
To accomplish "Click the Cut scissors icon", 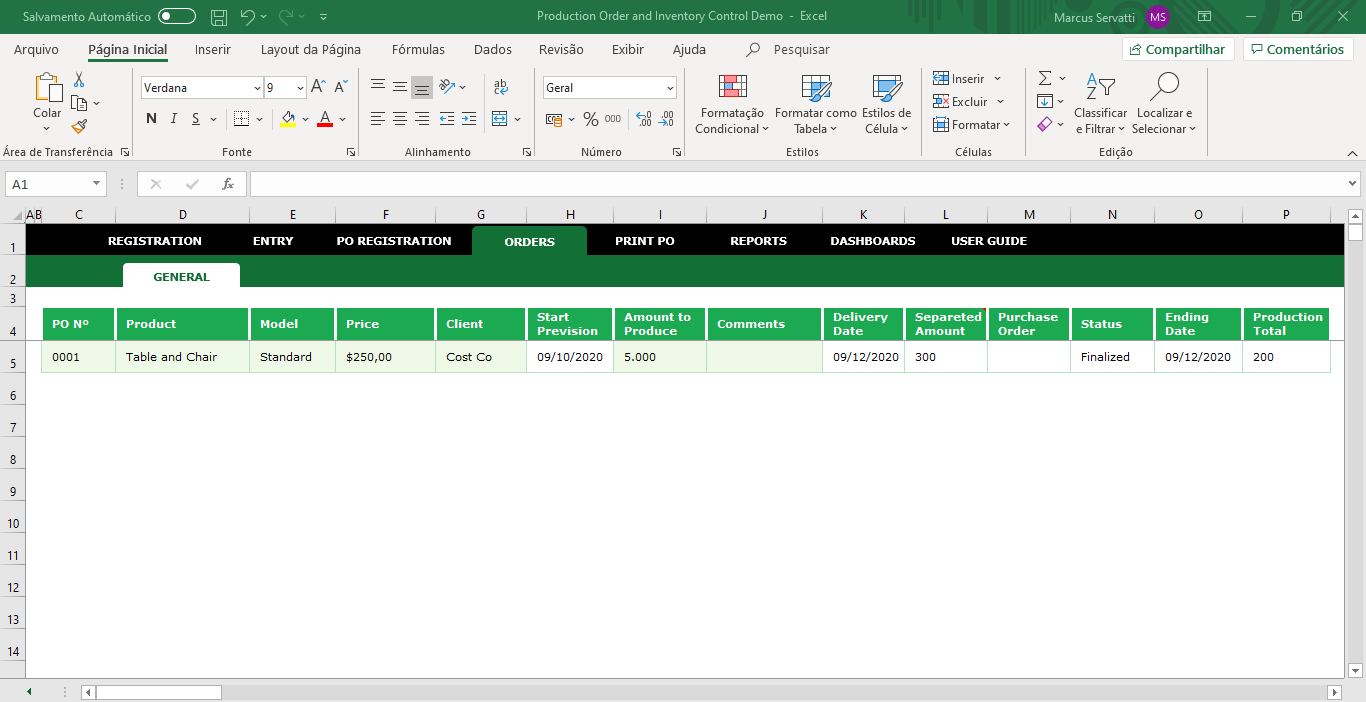I will (79, 80).
